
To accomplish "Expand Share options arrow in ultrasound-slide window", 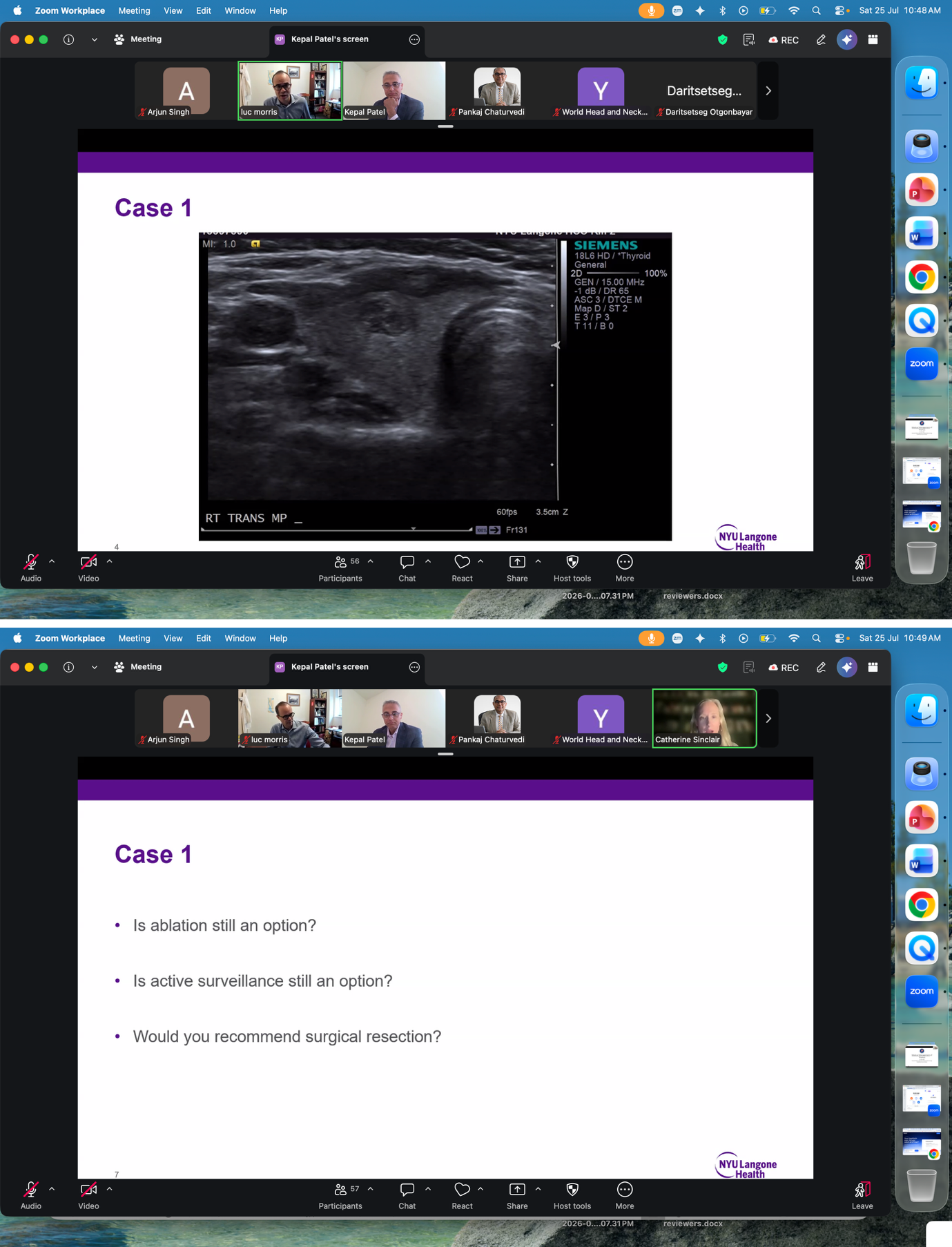I will click(x=538, y=561).
